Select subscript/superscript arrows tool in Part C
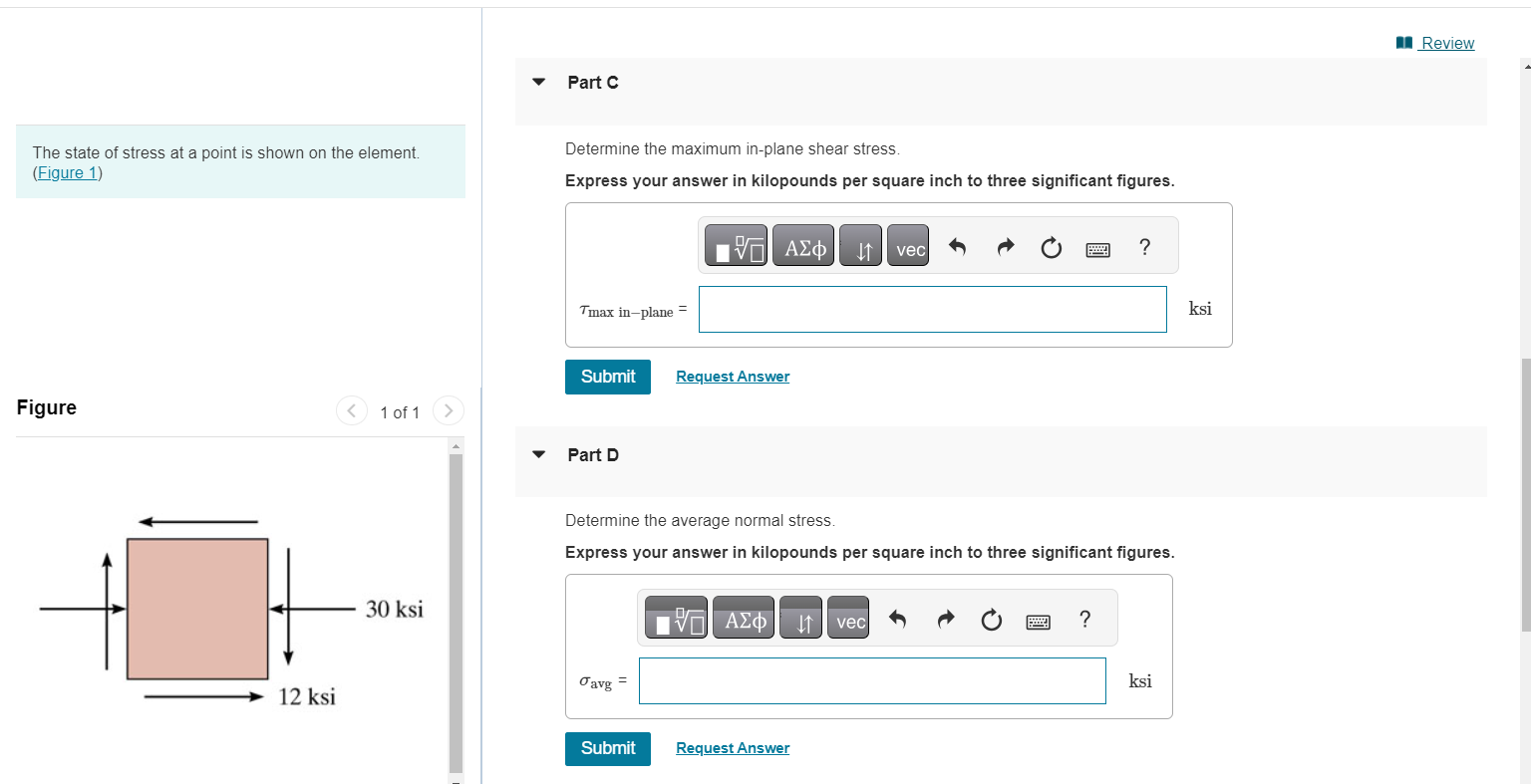 pyautogui.click(x=860, y=246)
